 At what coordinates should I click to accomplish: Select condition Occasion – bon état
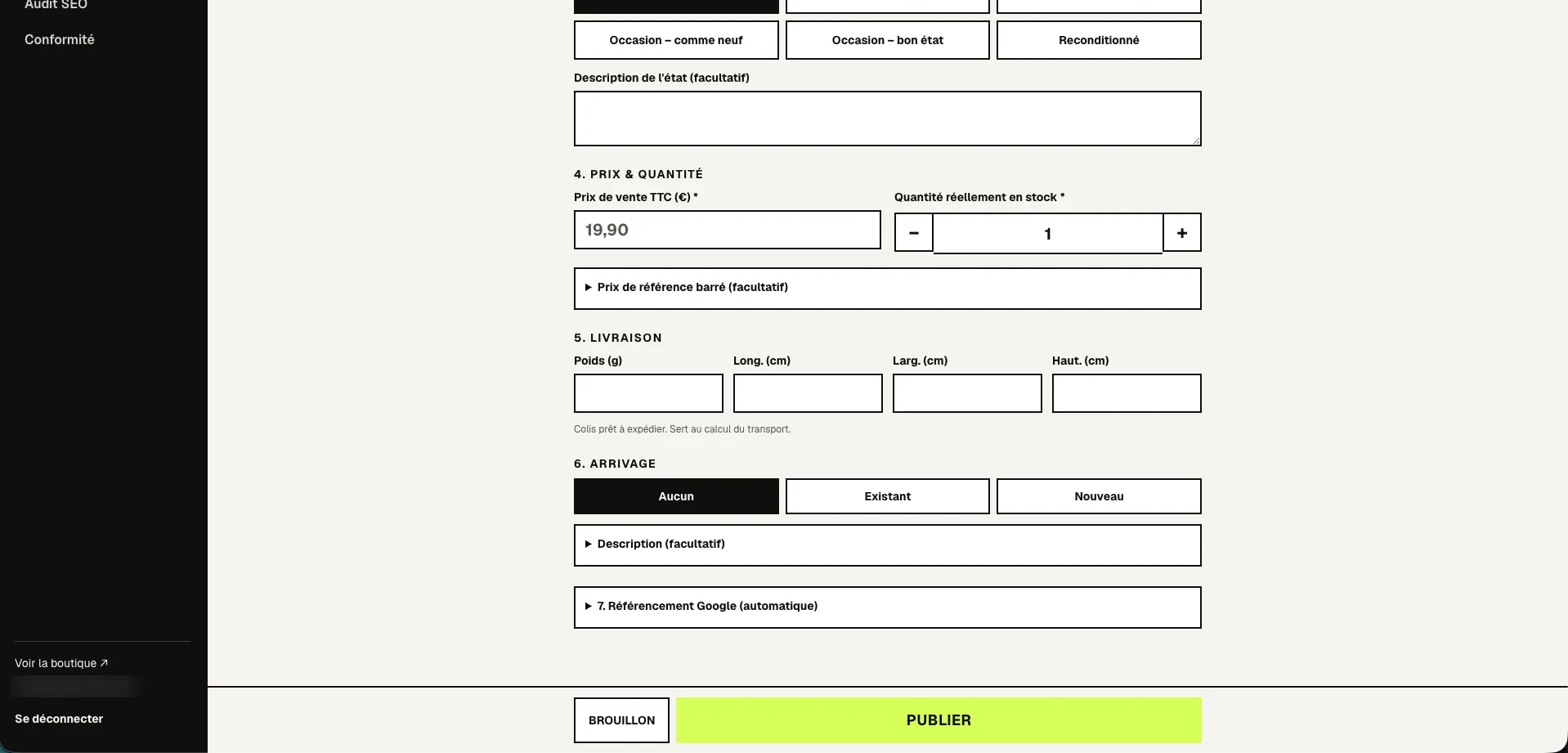[888, 40]
